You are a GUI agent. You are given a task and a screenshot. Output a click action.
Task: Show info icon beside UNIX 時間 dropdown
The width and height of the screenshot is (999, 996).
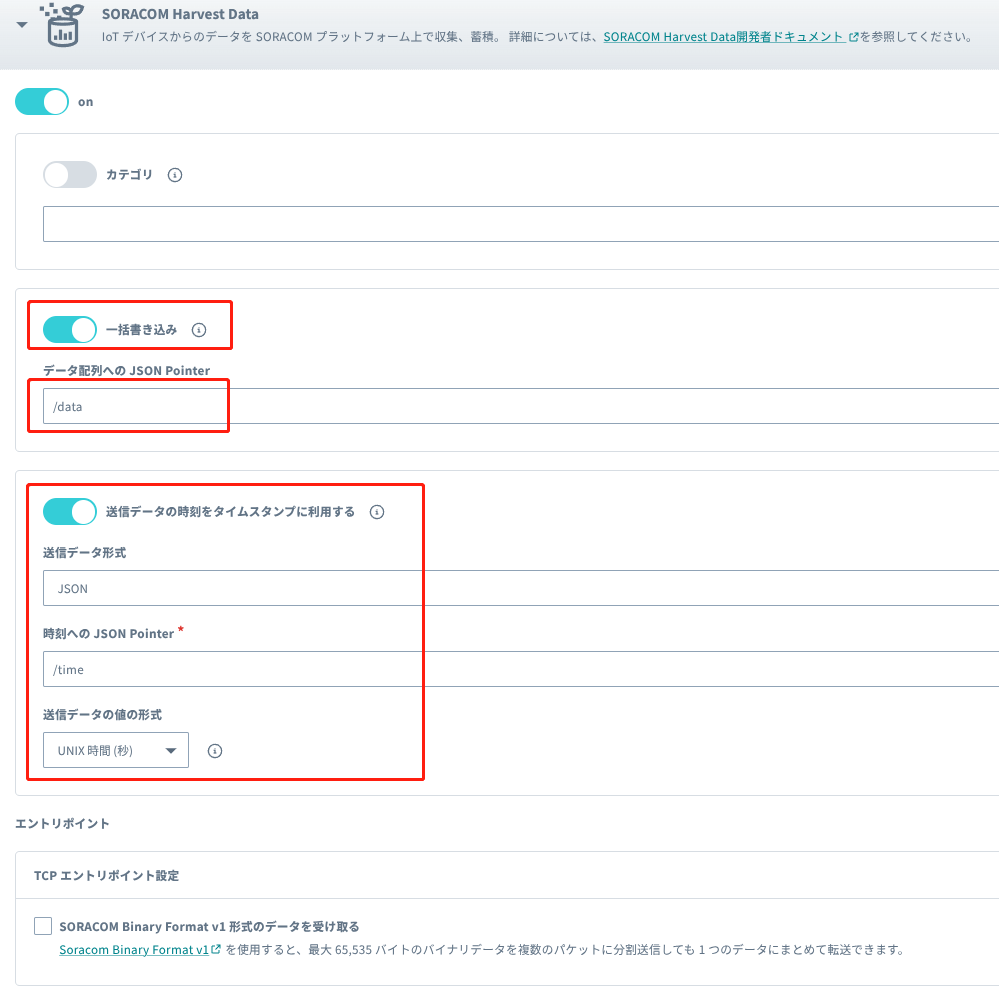(x=215, y=751)
